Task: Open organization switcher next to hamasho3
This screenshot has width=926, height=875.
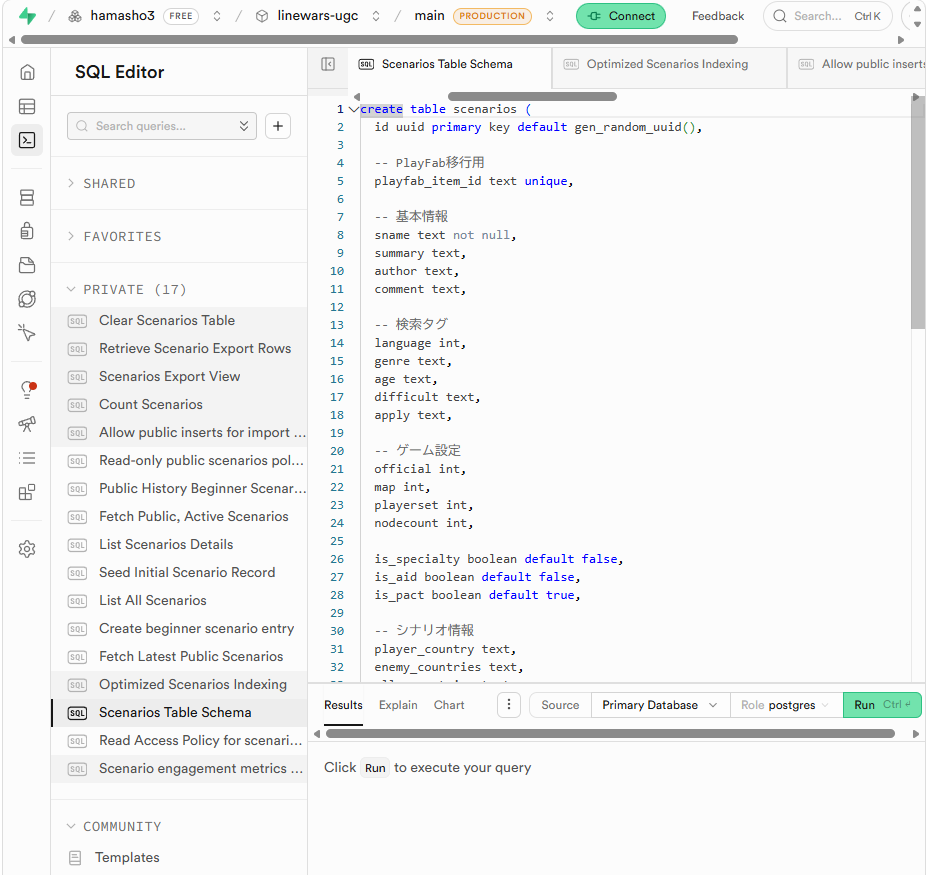Action: pos(217,16)
